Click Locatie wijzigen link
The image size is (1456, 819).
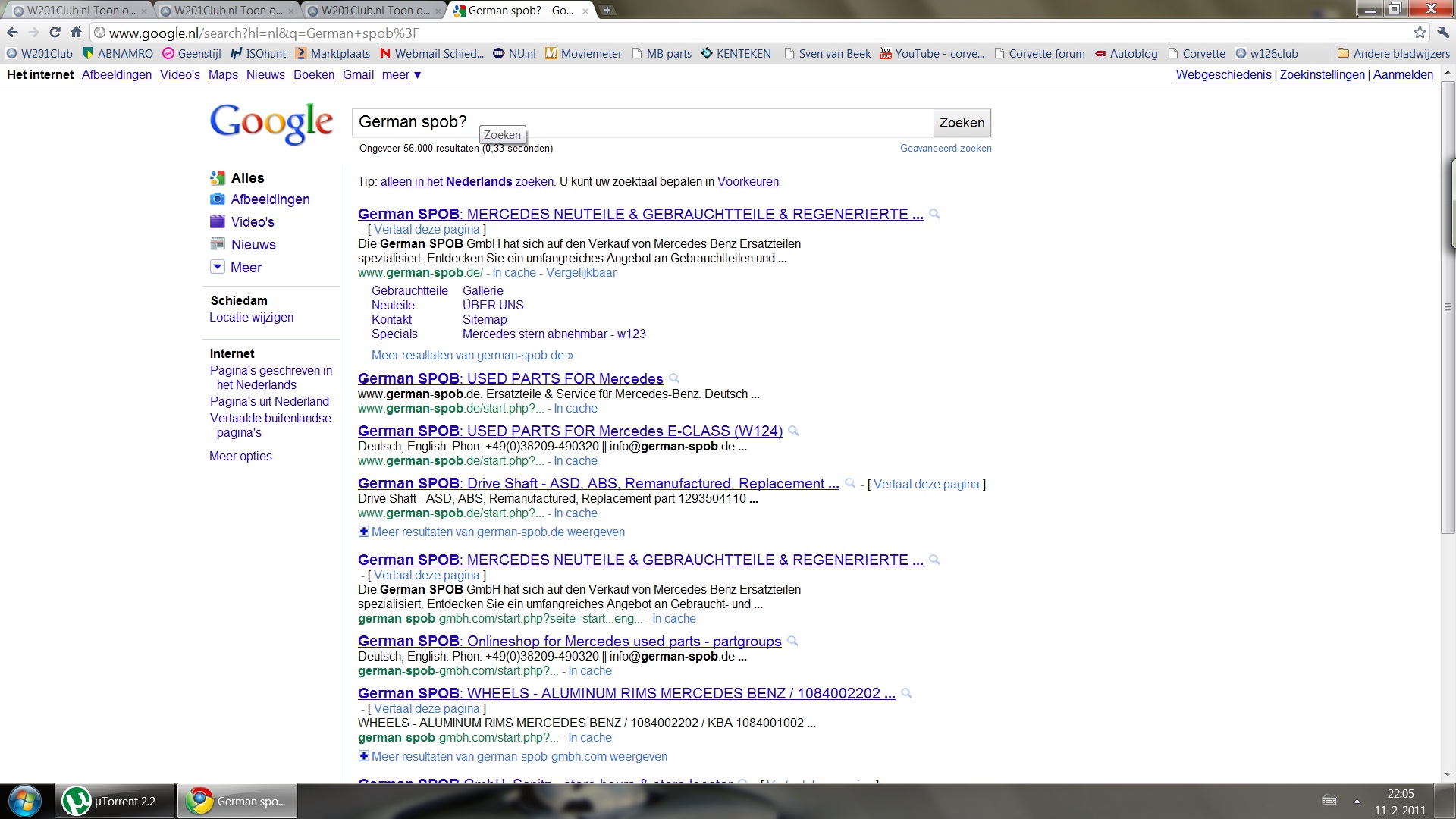click(x=251, y=317)
